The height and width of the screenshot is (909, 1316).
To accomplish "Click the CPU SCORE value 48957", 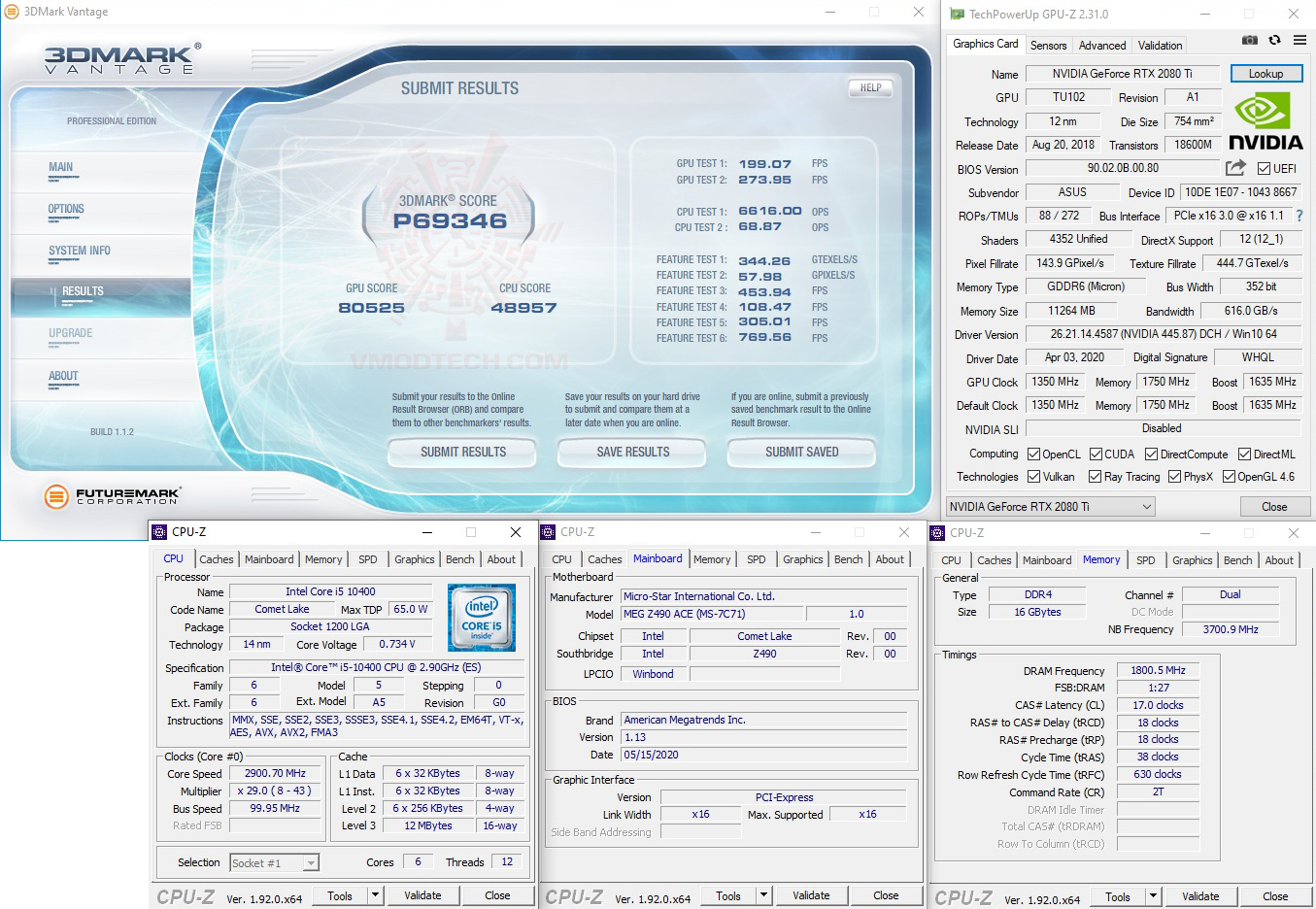I will (524, 308).
